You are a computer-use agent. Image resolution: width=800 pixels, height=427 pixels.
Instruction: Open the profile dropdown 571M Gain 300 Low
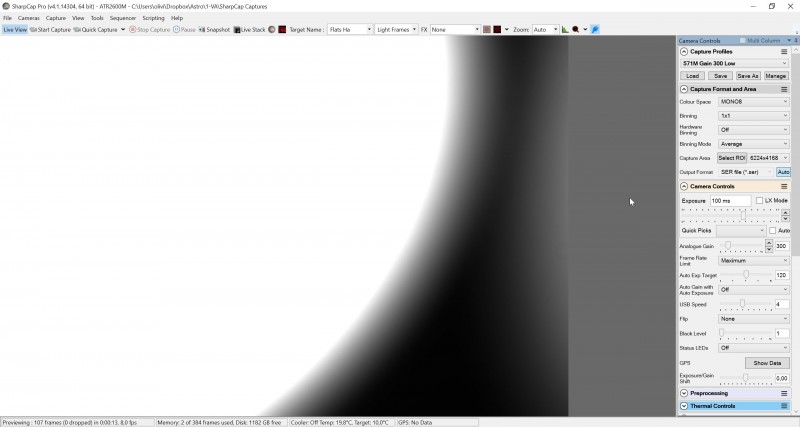[x=735, y=63]
